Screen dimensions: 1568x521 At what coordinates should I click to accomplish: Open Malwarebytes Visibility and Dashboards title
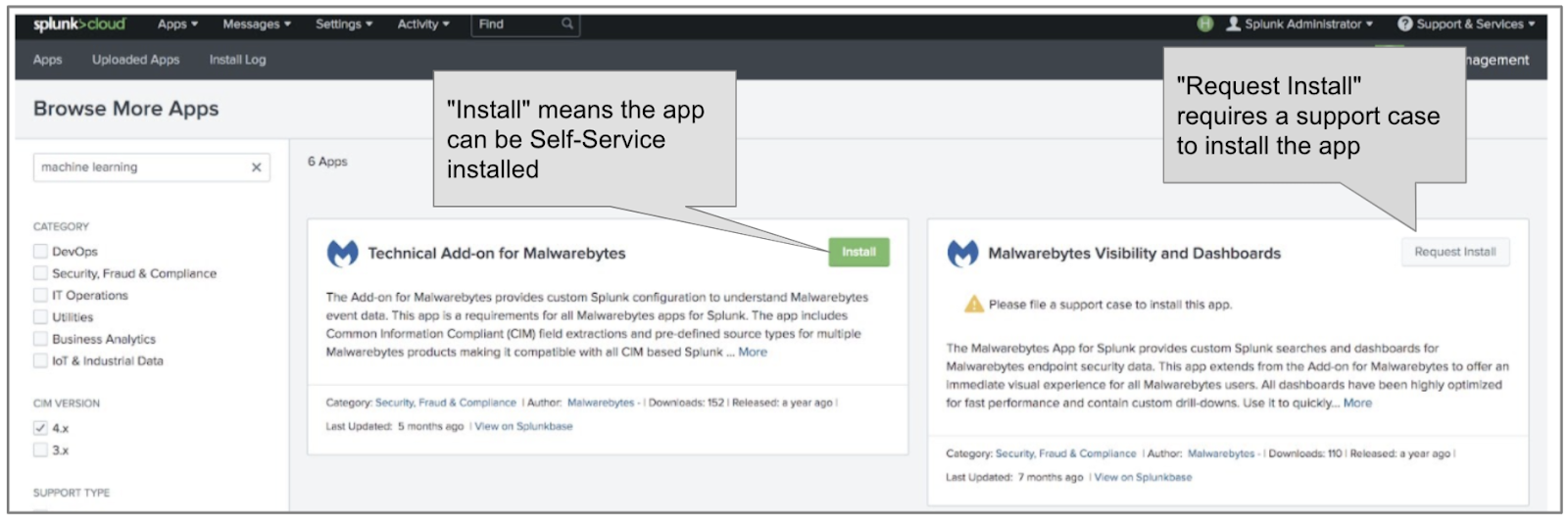1135,254
